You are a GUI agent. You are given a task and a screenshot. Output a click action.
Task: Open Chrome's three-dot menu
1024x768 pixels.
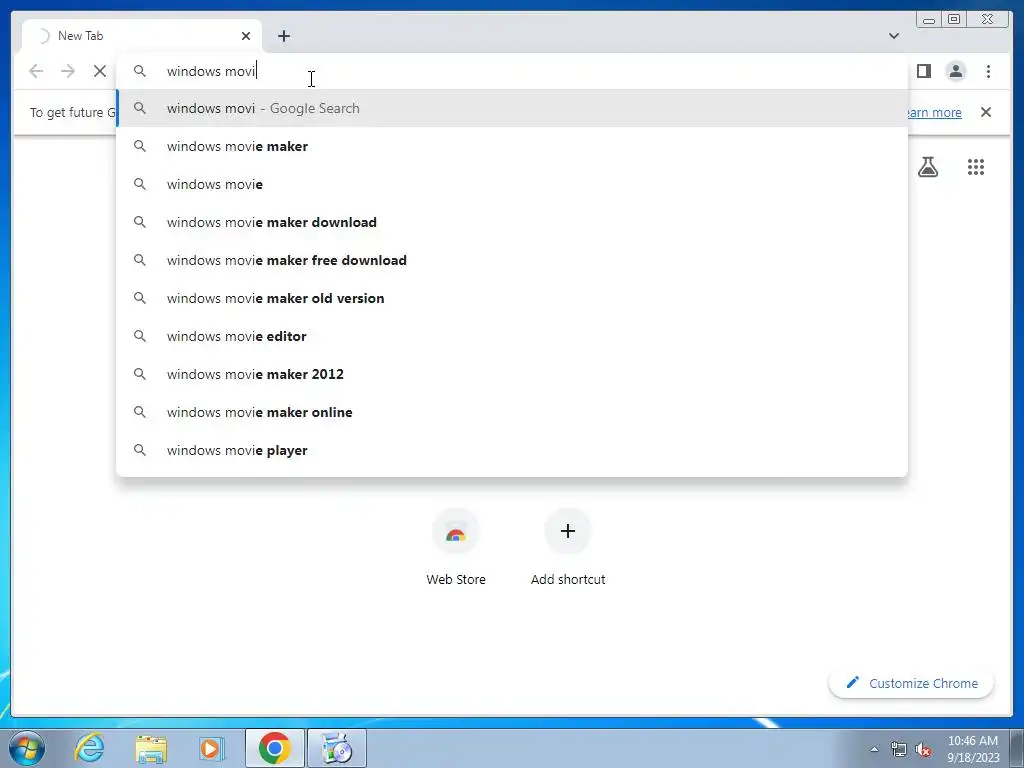[988, 71]
